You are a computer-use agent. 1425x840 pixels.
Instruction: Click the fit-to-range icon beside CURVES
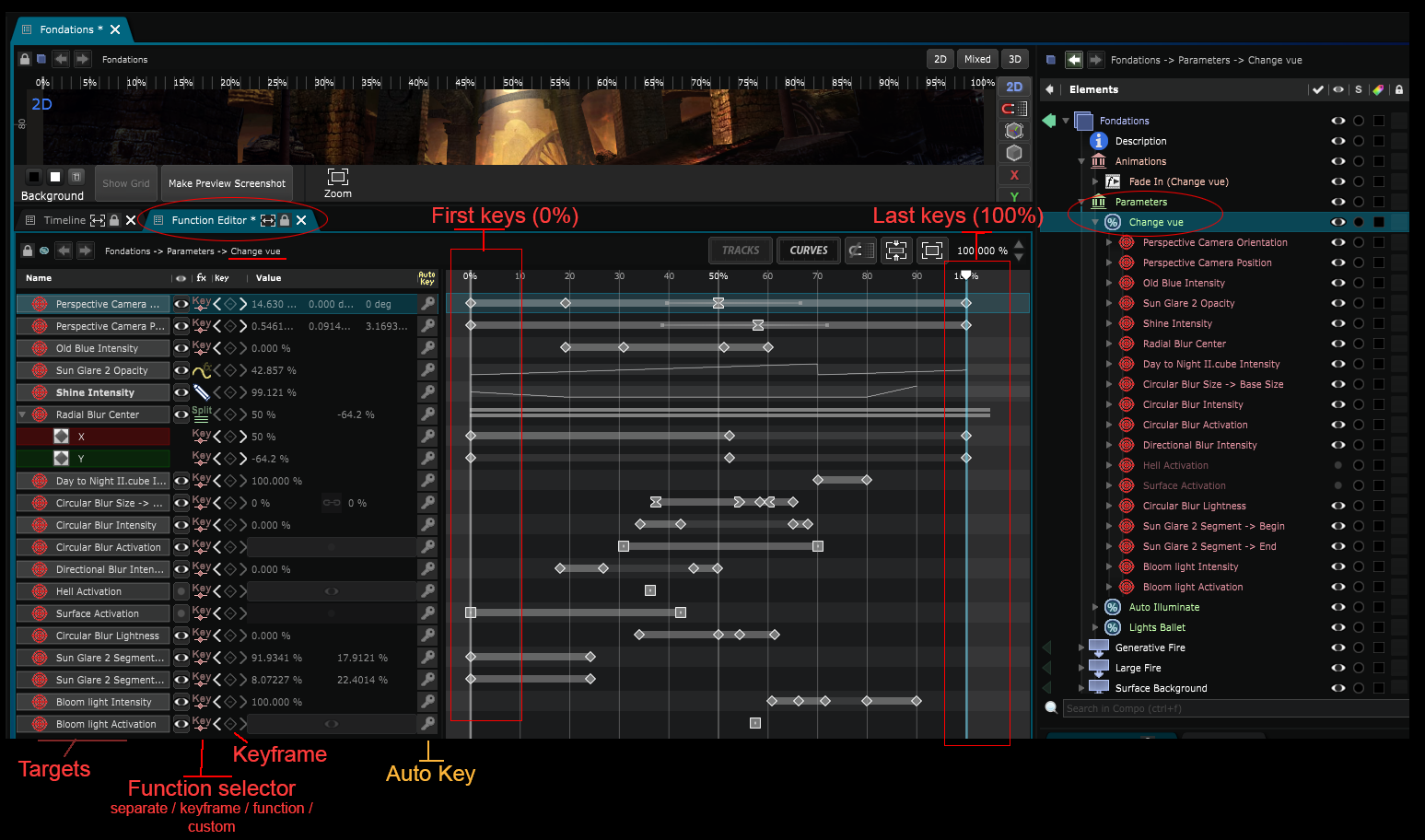(896, 251)
